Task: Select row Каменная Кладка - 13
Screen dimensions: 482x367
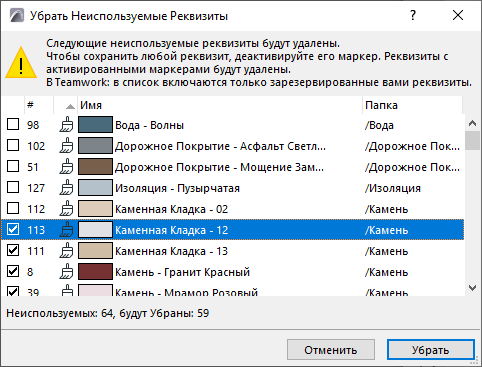Action: point(232,251)
